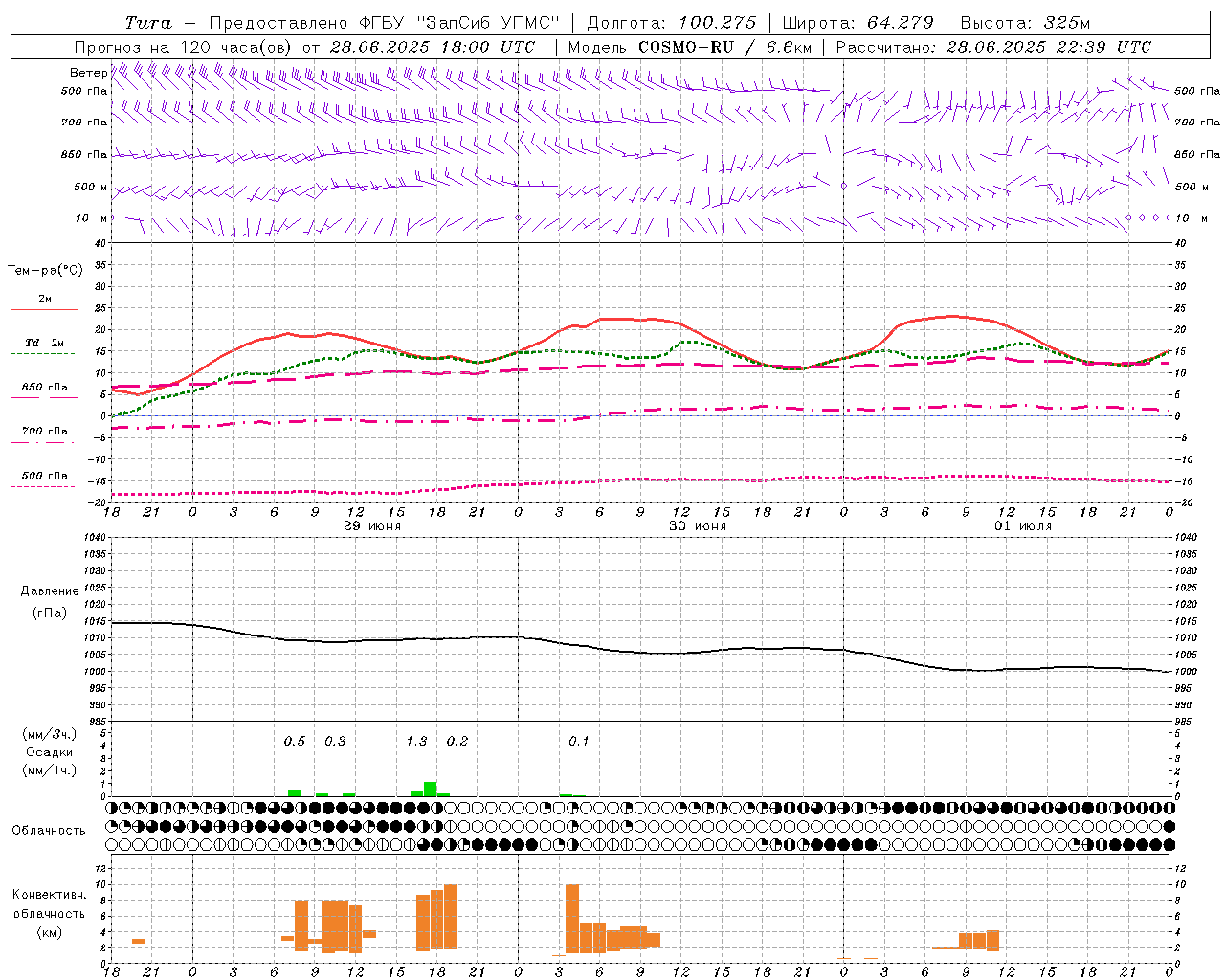Click the red solid line under the "2м" legend
The width and height of the screenshot is (1225, 980).
tap(44, 309)
